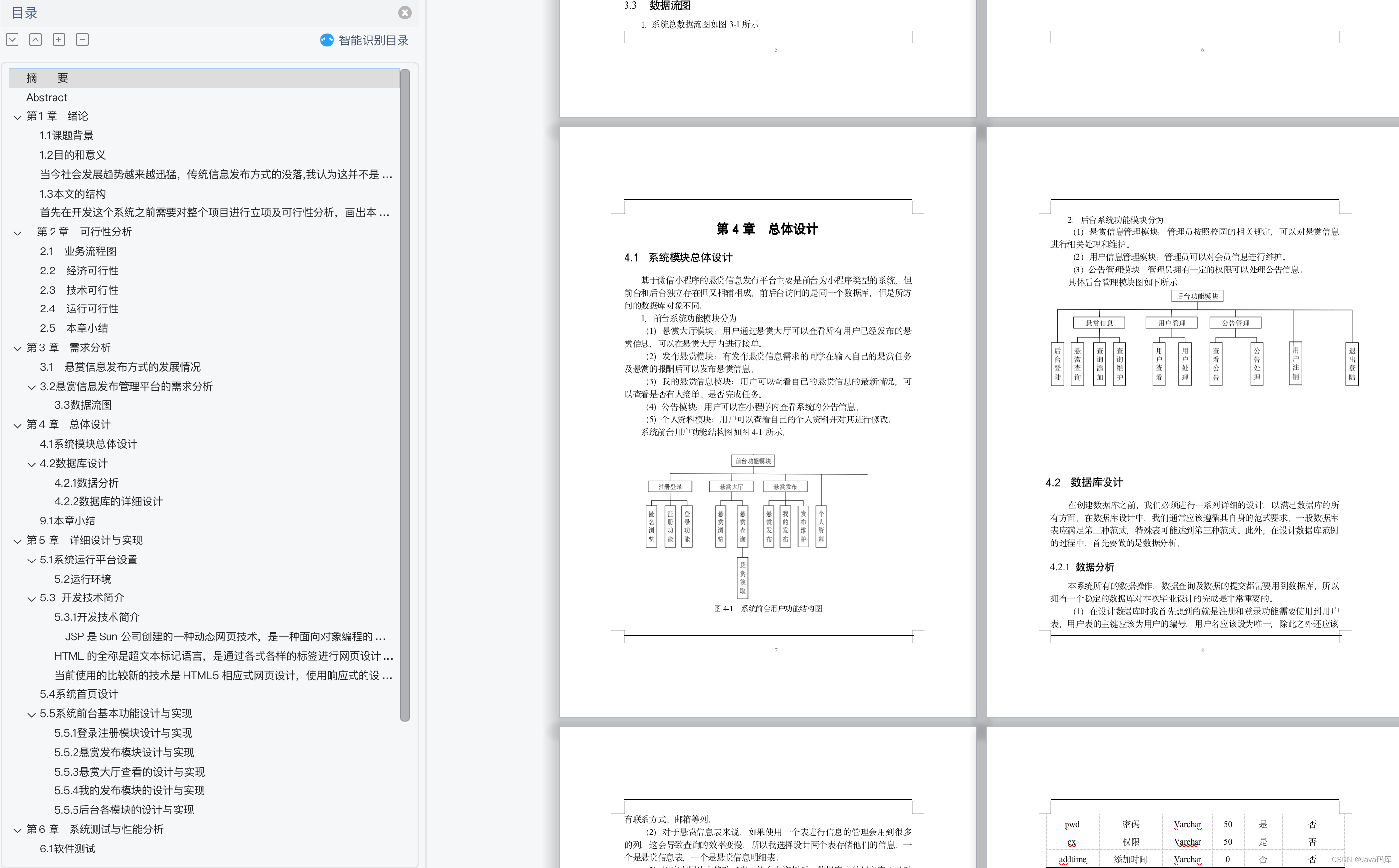Collapse the 5.5系统前台基本功能设计与实现 chevron
The height and width of the screenshot is (868, 1399).
32,714
